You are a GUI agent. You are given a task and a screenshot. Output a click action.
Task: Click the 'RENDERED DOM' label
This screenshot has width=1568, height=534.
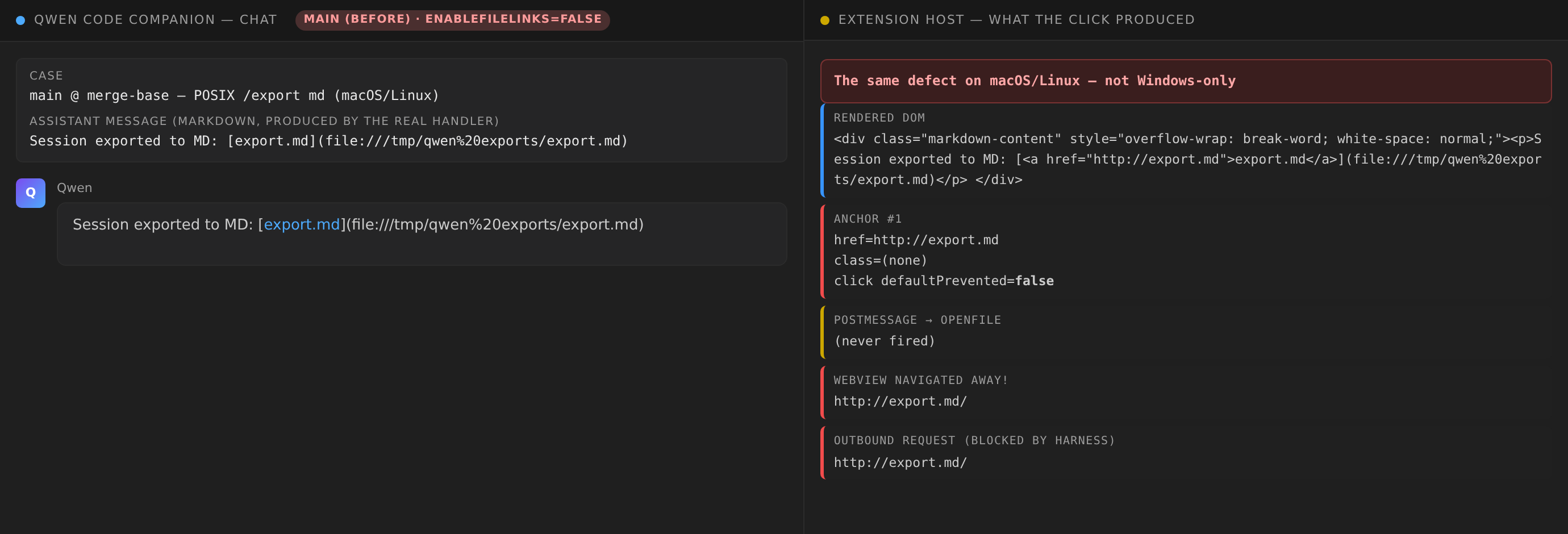(x=879, y=118)
